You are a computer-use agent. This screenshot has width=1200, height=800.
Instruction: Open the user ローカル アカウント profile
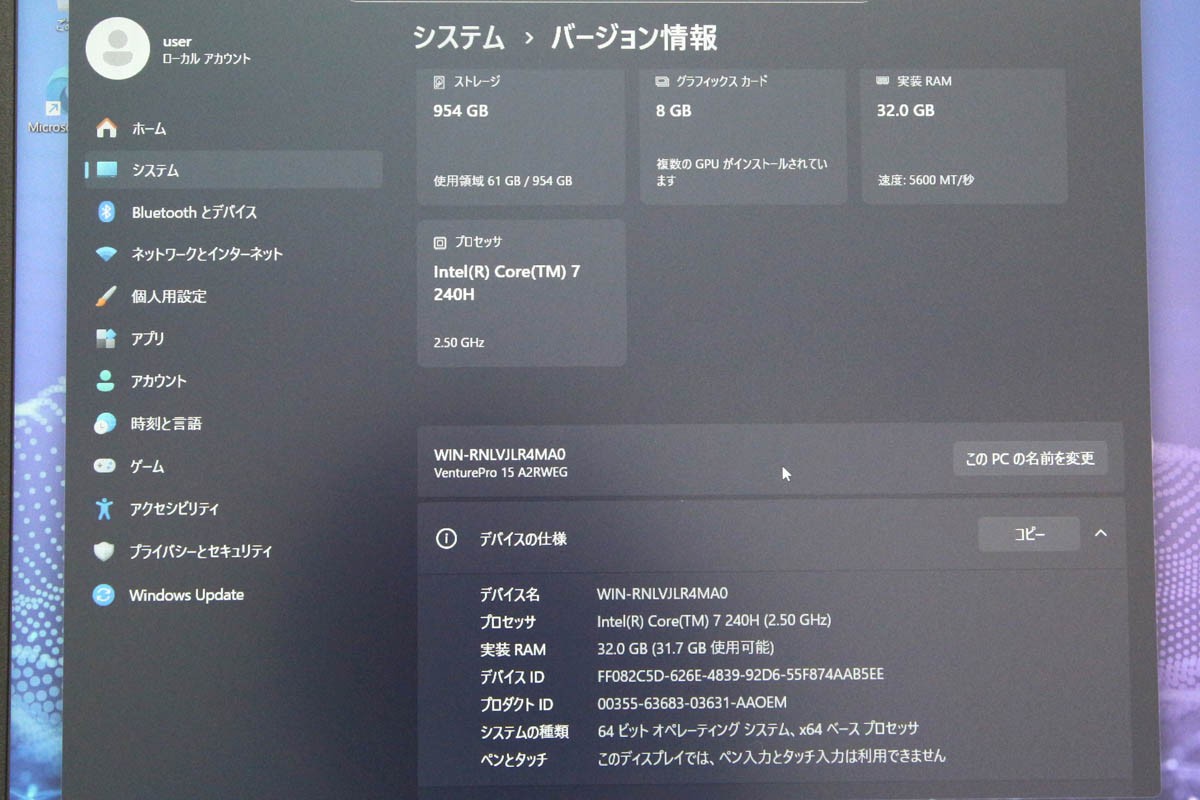(x=160, y=48)
